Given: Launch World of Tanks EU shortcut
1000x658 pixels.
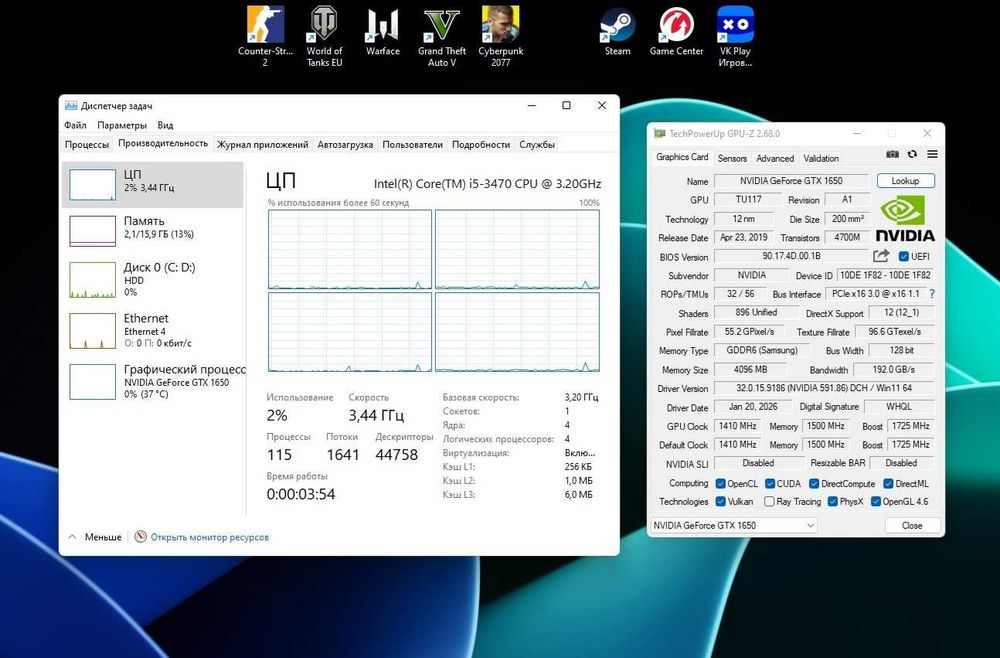Looking at the screenshot, I should (x=324, y=36).
